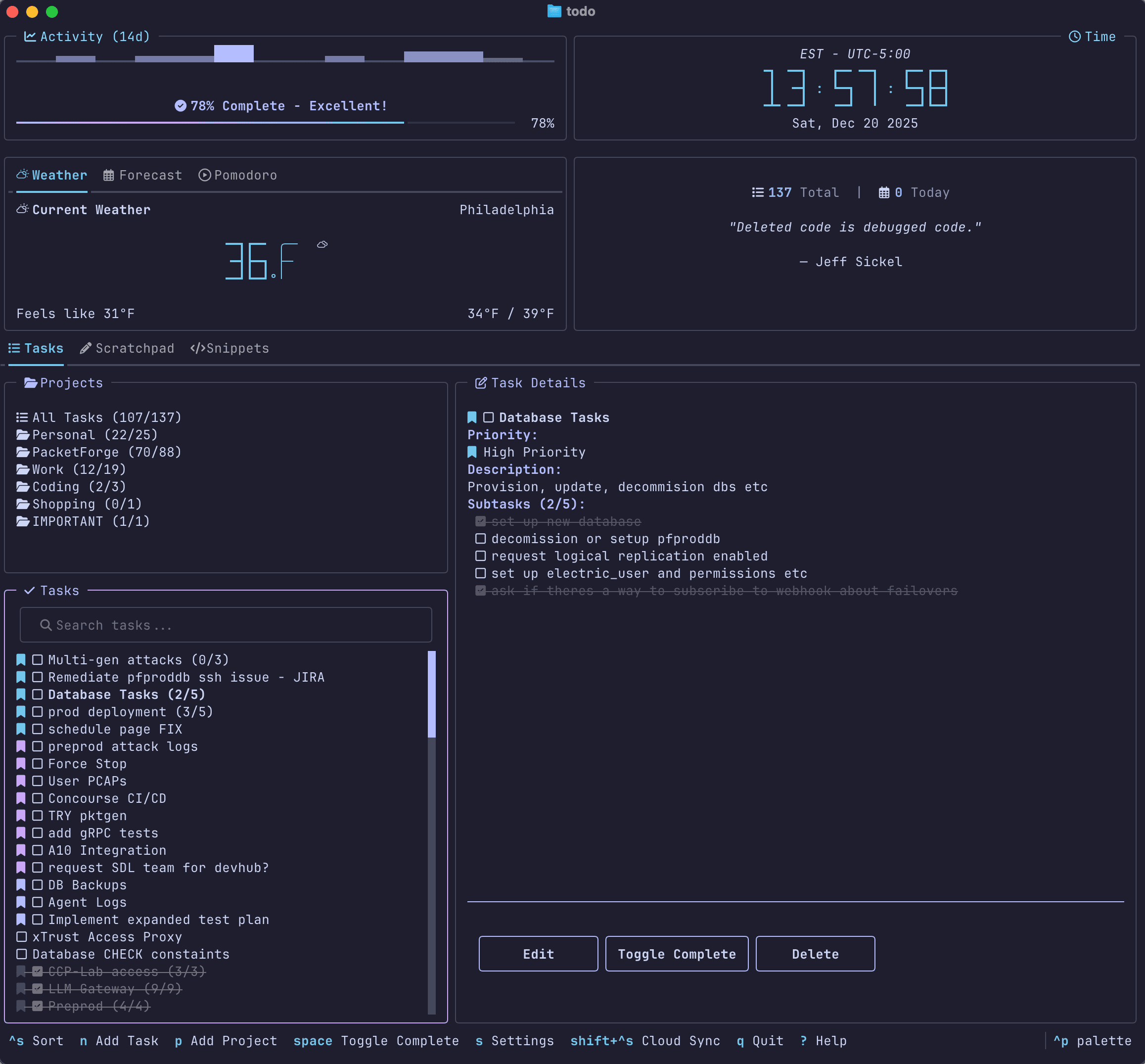Click the pencil icon next to Task Details
The image size is (1145, 1064).
(480, 382)
